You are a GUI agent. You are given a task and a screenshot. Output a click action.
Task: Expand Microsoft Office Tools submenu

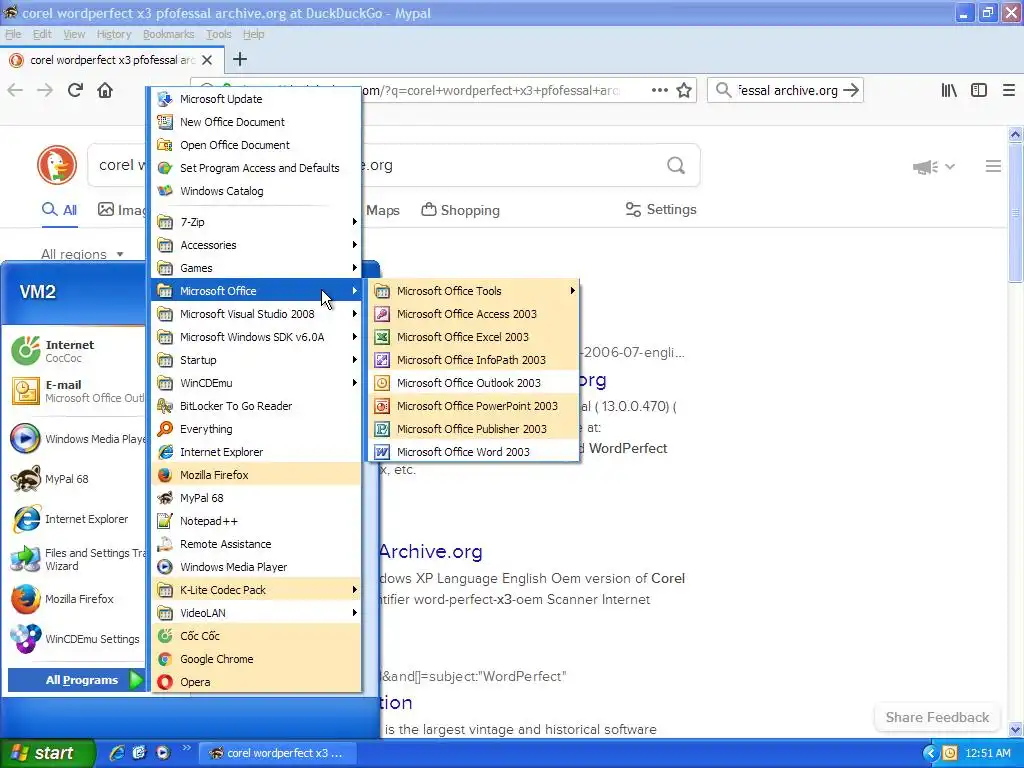473,291
